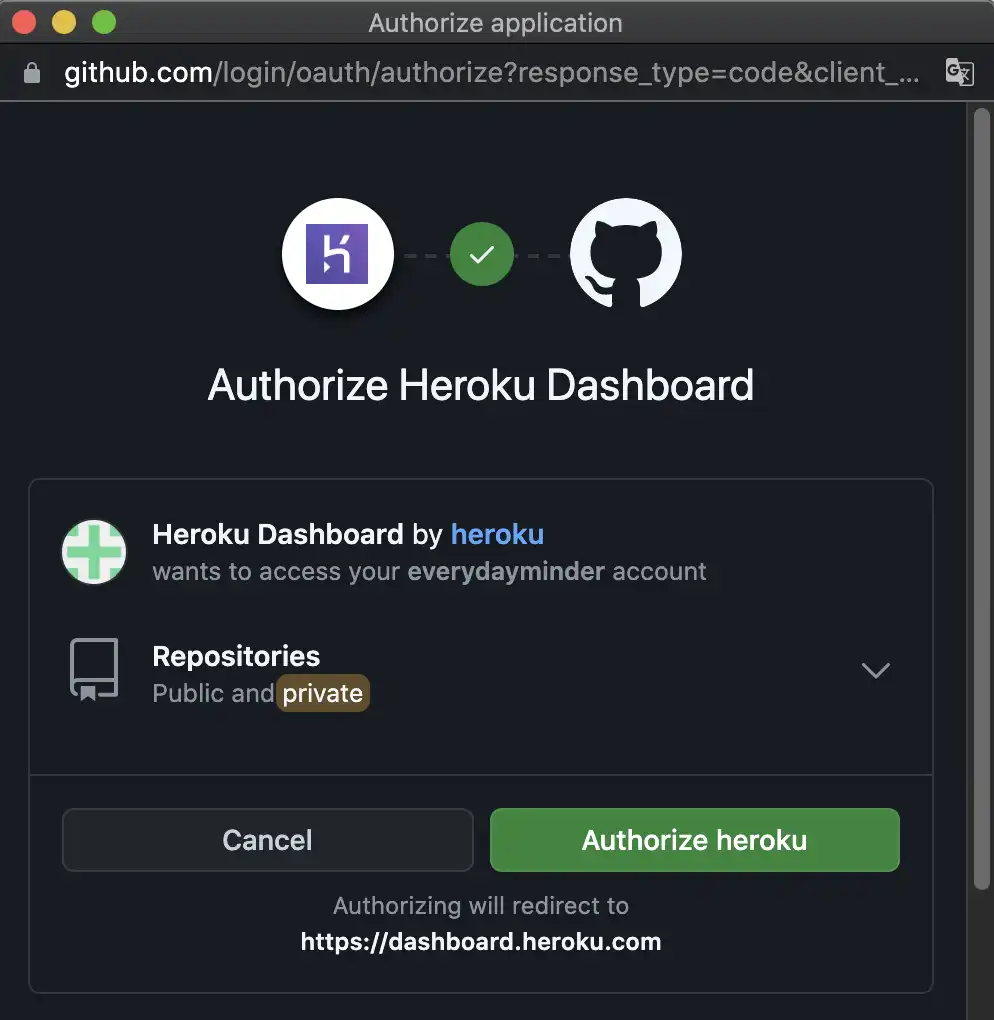Click the private scope badge
This screenshot has width=994, height=1020.
click(x=322, y=692)
